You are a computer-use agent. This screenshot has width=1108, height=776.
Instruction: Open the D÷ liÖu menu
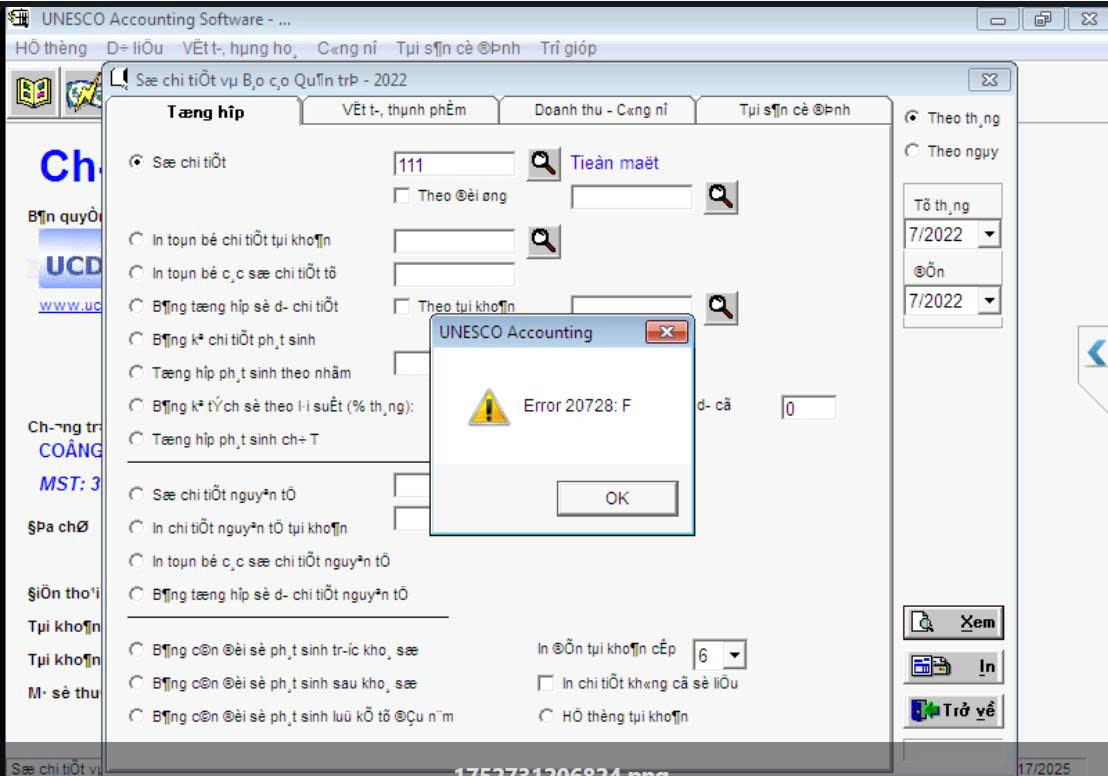coord(134,48)
